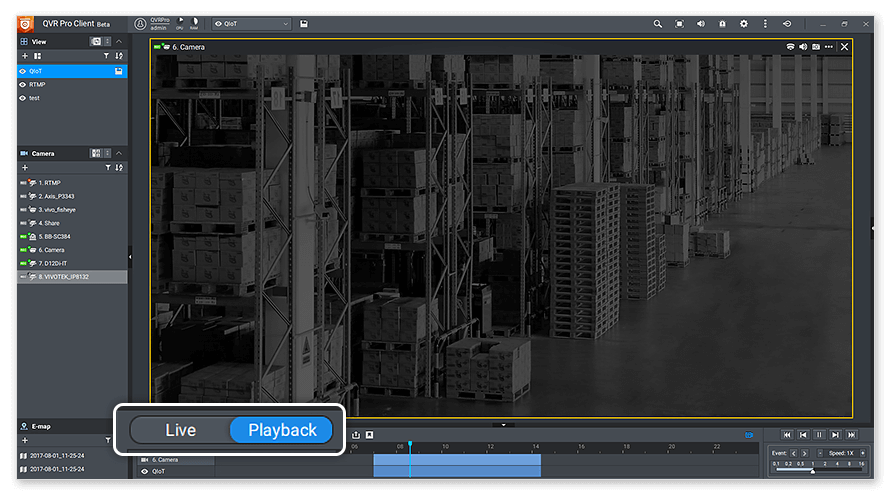The height and width of the screenshot is (495, 890).
Task: Select 8. VIVOTEK_IP8132 in camera list
Action: [x=64, y=276]
